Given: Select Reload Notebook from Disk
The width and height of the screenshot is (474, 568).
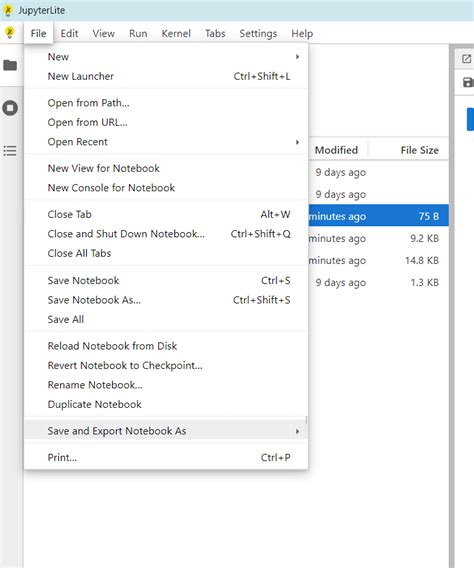Looking at the screenshot, I should click(166, 346).
